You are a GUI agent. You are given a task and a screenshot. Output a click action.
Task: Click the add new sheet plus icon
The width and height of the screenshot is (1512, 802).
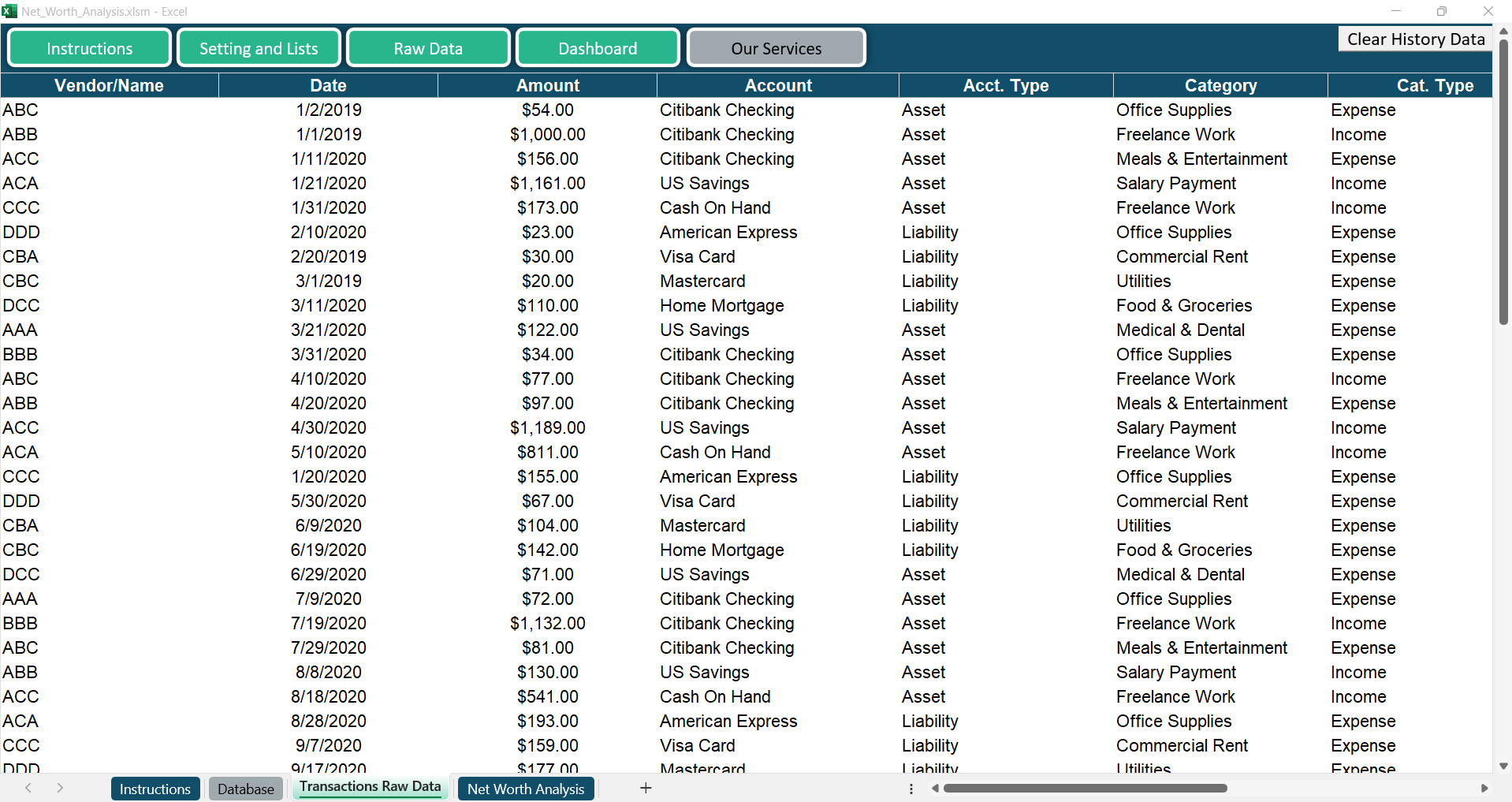pos(646,788)
